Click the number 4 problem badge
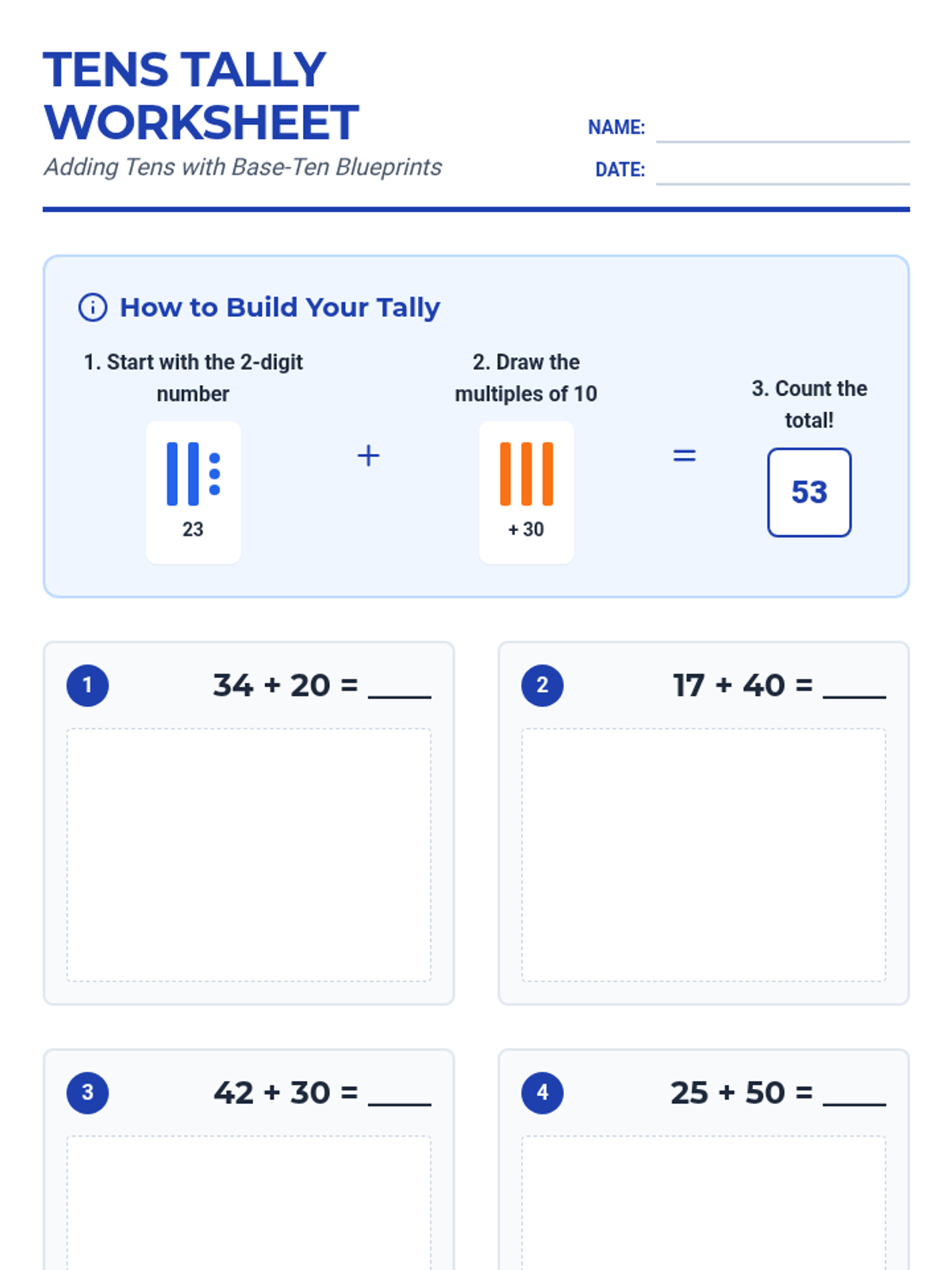 click(542, 1092)
